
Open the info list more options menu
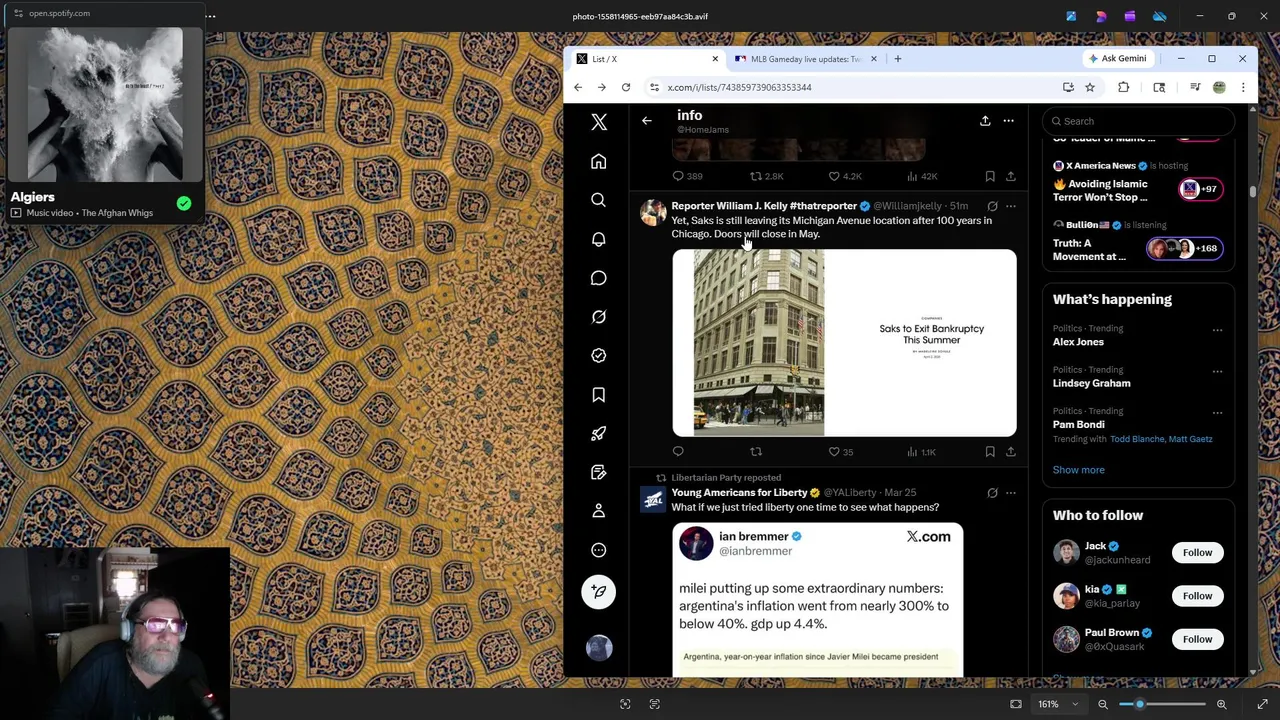(1008, 121)
